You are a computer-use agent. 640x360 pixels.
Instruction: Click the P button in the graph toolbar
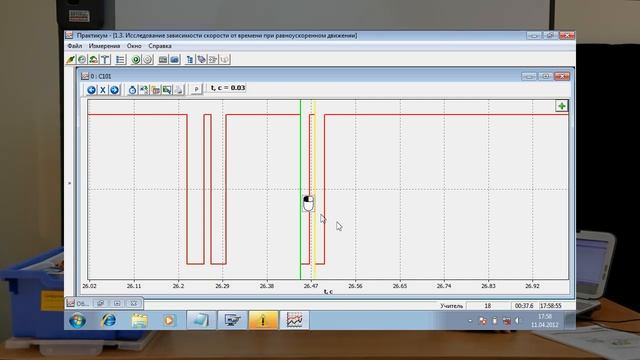196,89
